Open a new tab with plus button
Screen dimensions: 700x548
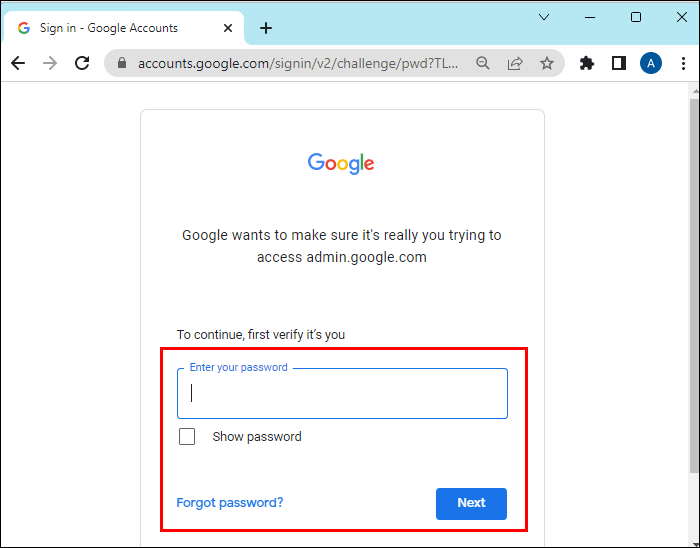click(x=266, y=28)
